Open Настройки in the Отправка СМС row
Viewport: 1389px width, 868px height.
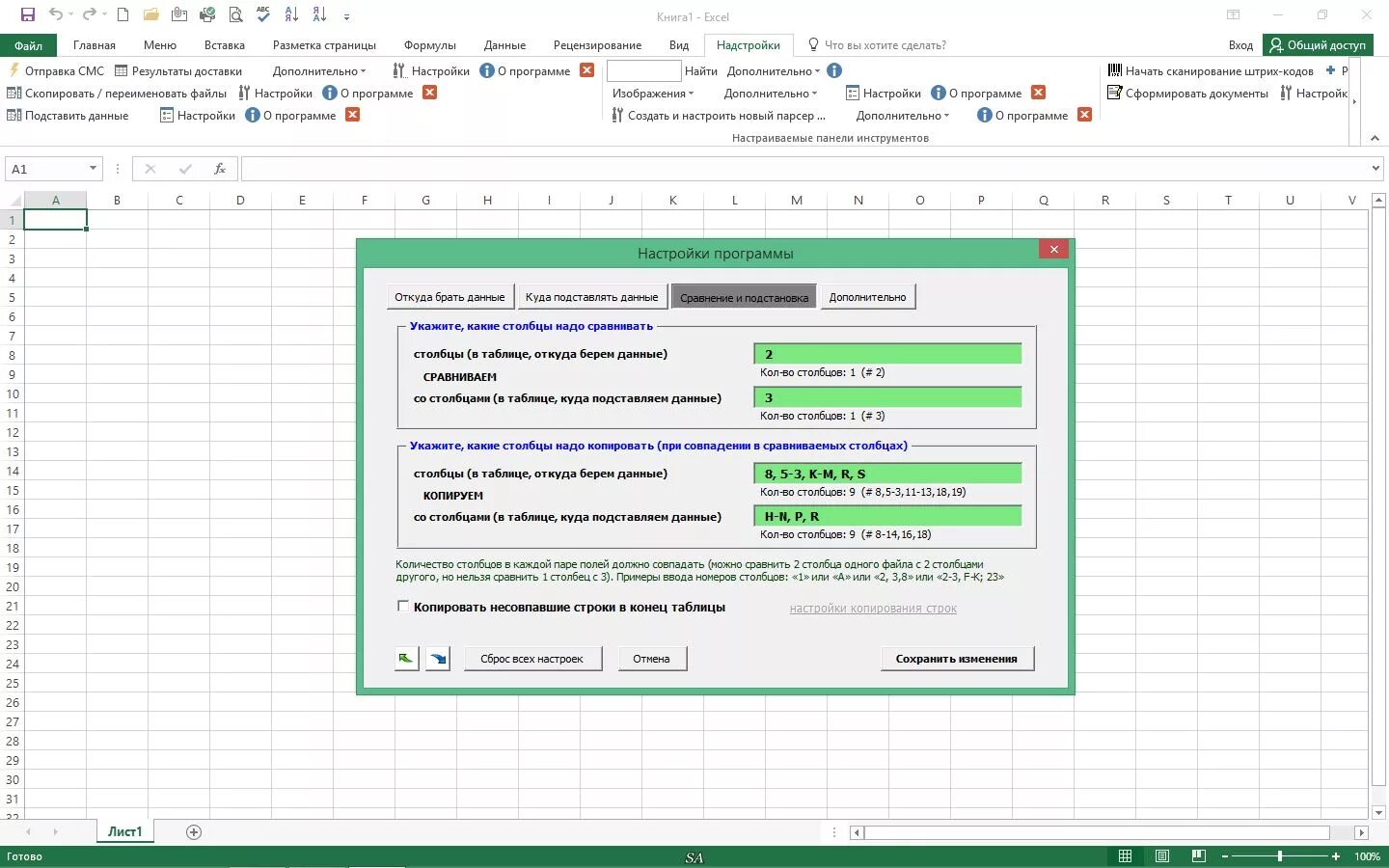coord(431,70)
